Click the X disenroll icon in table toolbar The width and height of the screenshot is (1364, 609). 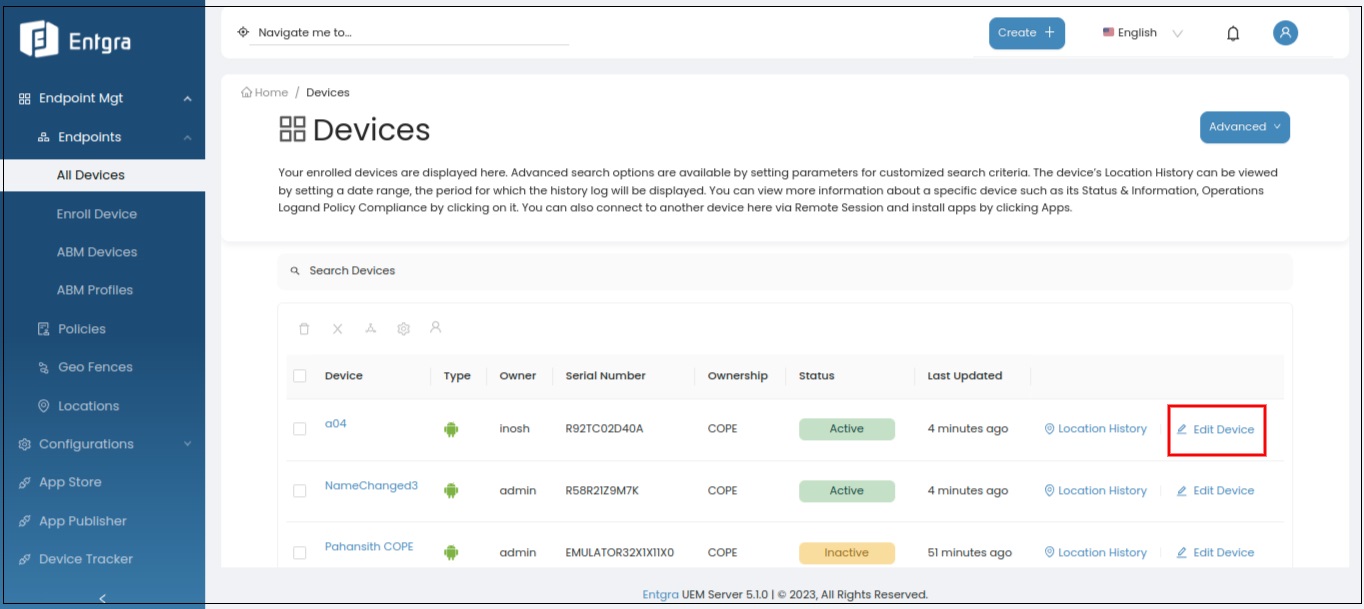coord(337,329)
